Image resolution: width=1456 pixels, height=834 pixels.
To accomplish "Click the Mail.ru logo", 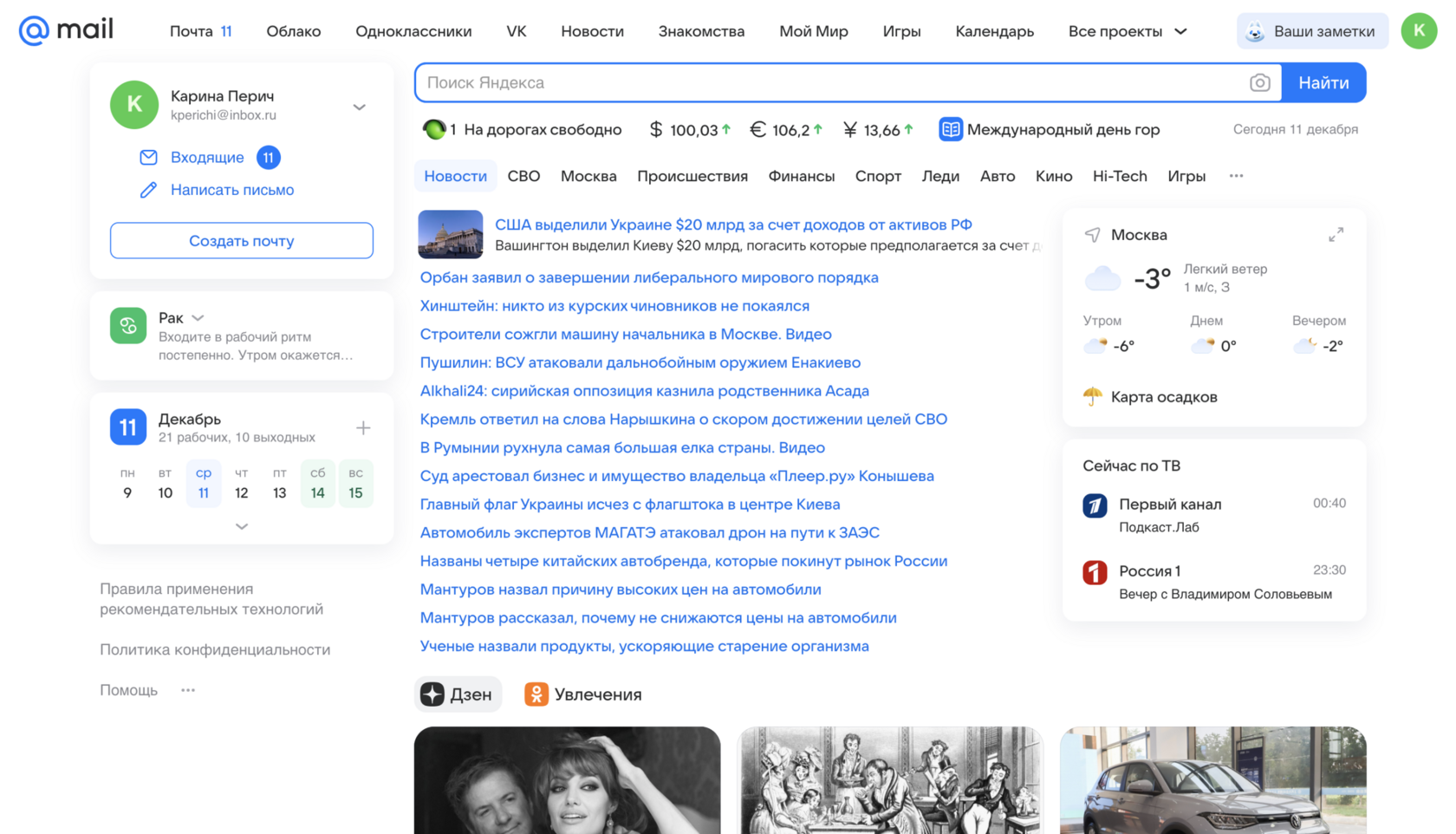I will 66,30.
